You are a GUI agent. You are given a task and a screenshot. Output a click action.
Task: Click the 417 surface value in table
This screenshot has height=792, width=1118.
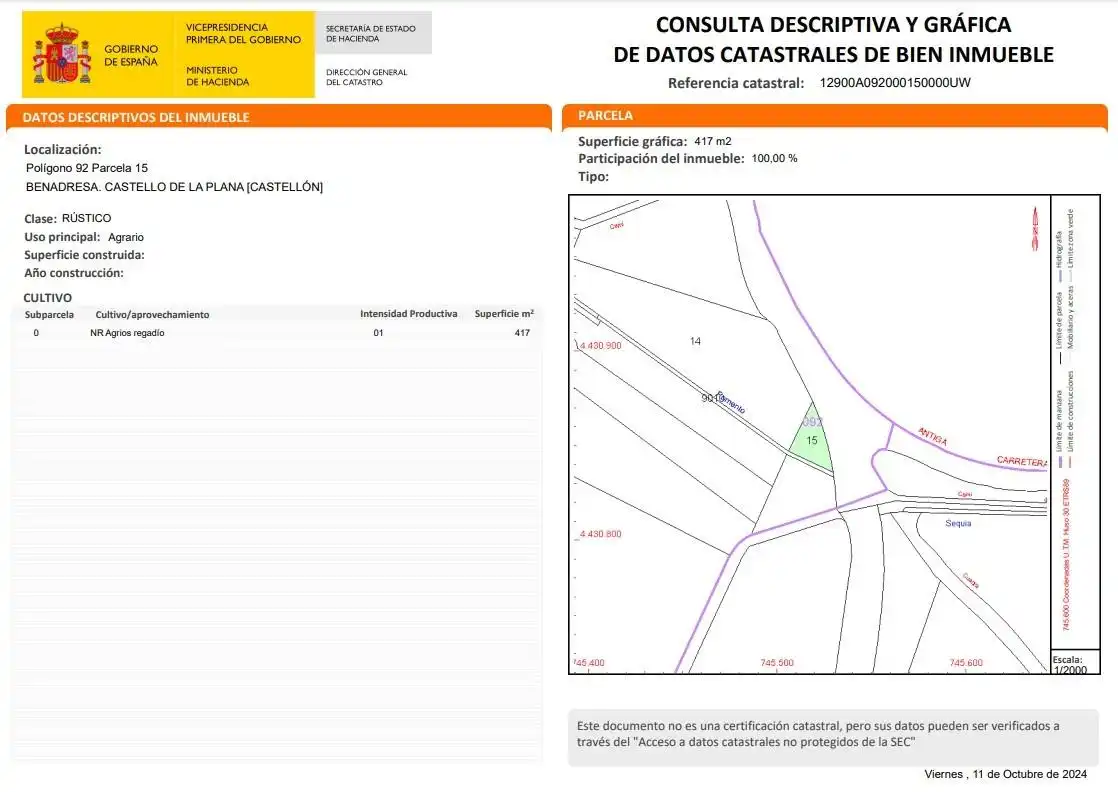pos(522,333)
